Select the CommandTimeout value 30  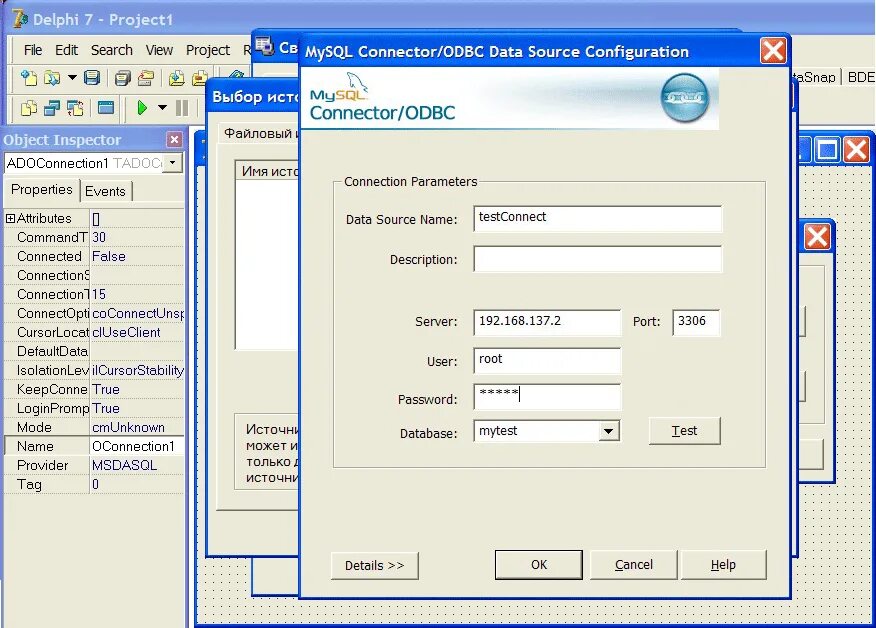point(137,237)
